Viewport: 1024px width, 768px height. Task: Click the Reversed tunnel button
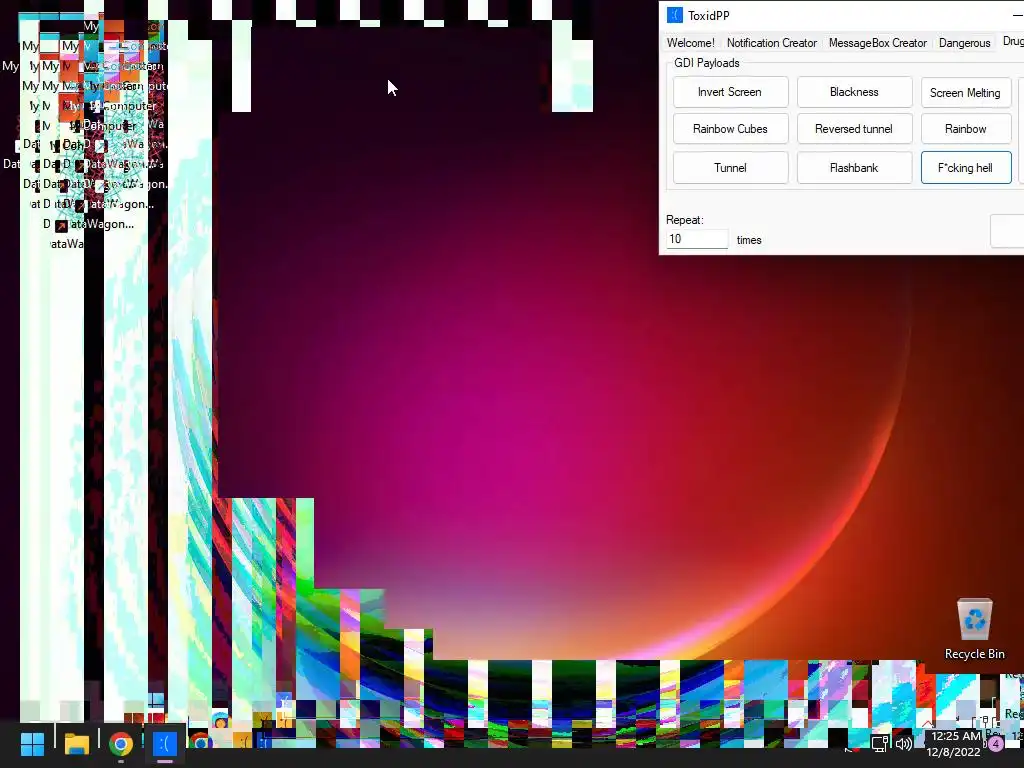pyautogui.click(x=854, y=129)
